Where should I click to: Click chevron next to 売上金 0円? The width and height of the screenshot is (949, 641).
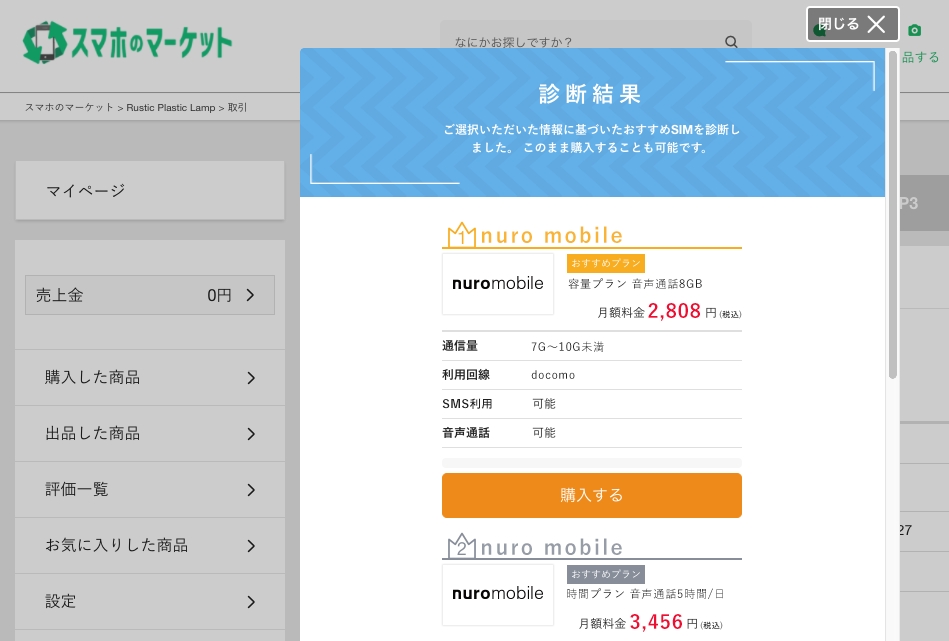[x=251, y=295]
